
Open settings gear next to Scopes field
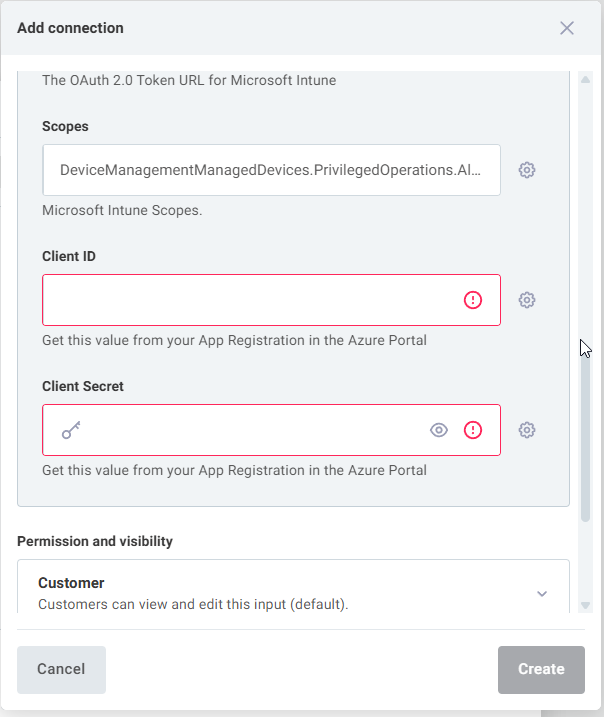527,170
